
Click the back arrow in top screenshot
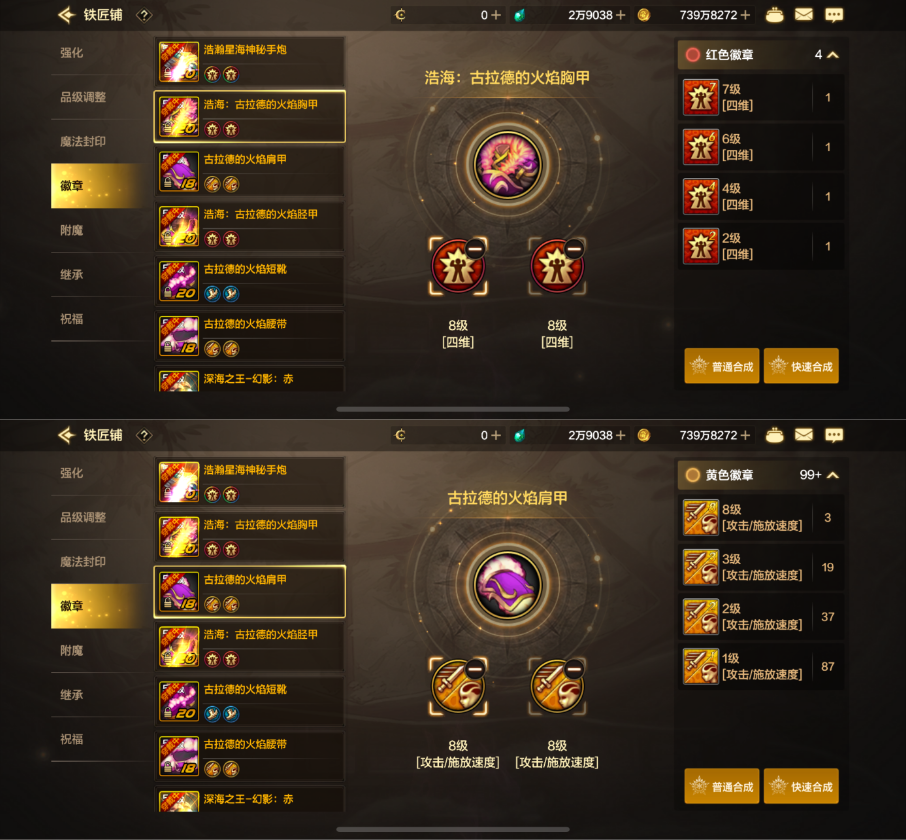pos(67,15)
